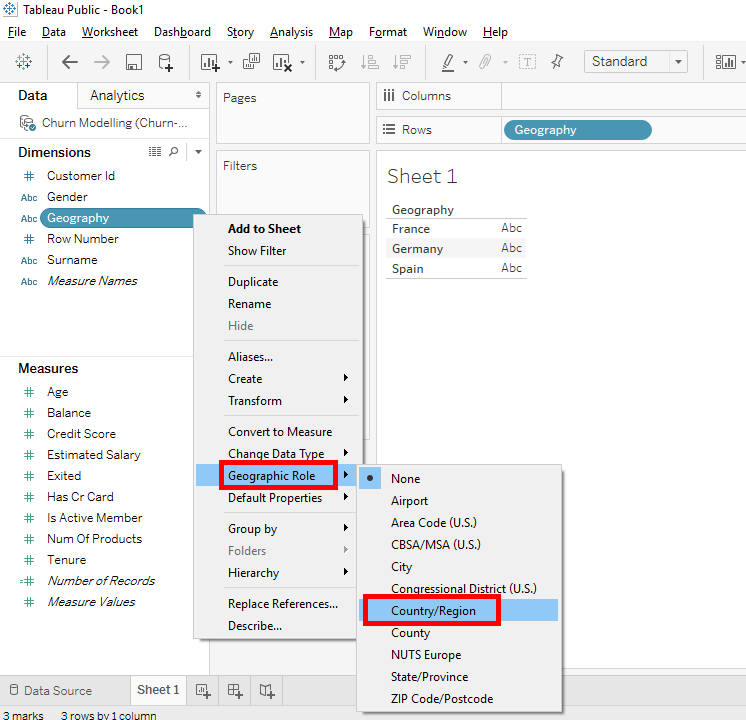The width and height of the screenshot is (746, 720).
Task: Open the Analysis menu in menu bar
Action: click(291, 32)
